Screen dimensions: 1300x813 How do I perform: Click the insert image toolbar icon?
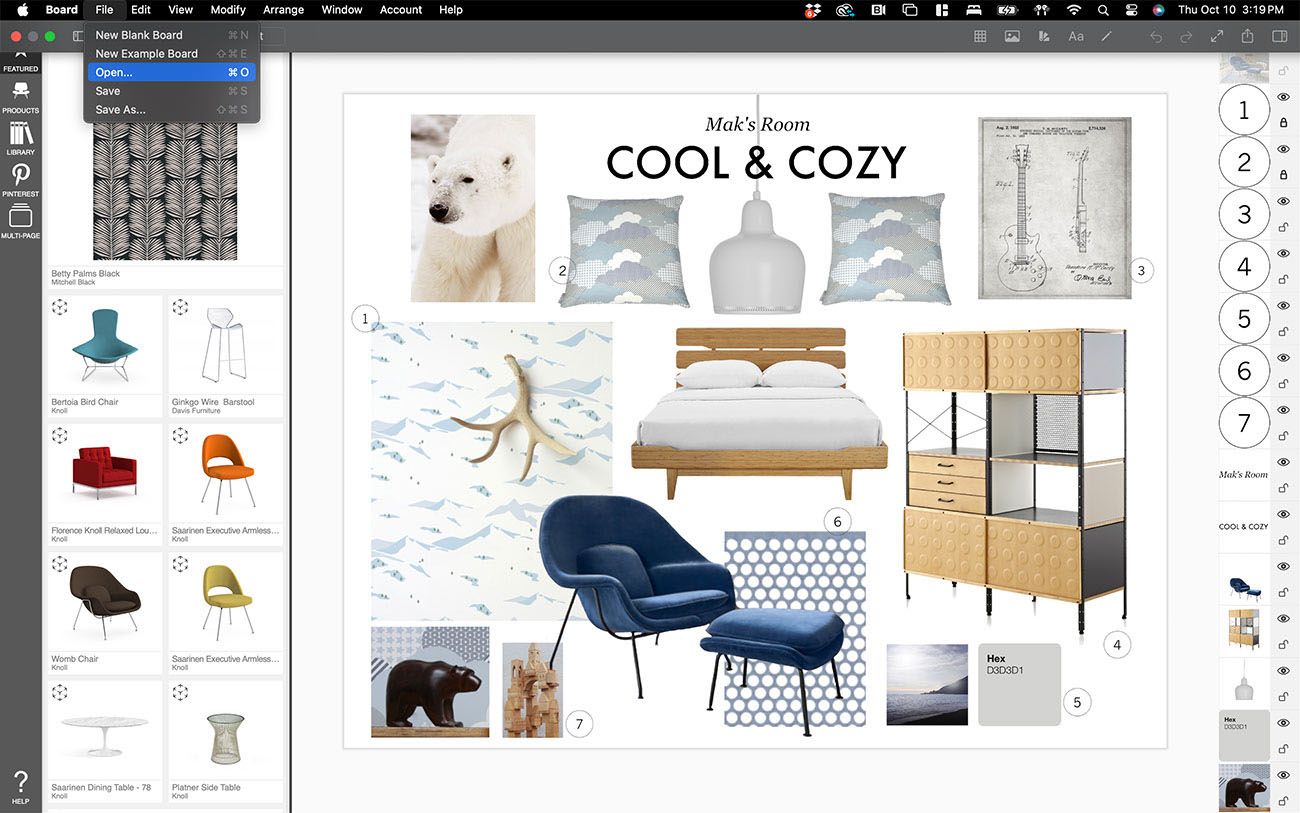click(1012, 36)
